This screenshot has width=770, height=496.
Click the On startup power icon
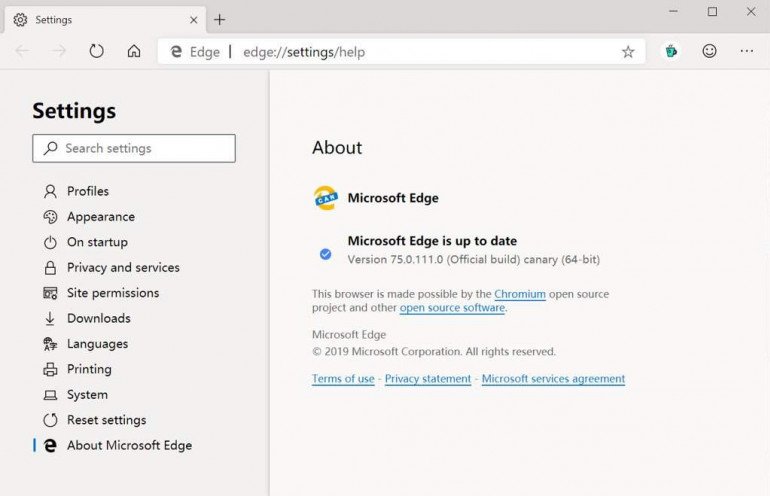50,242
